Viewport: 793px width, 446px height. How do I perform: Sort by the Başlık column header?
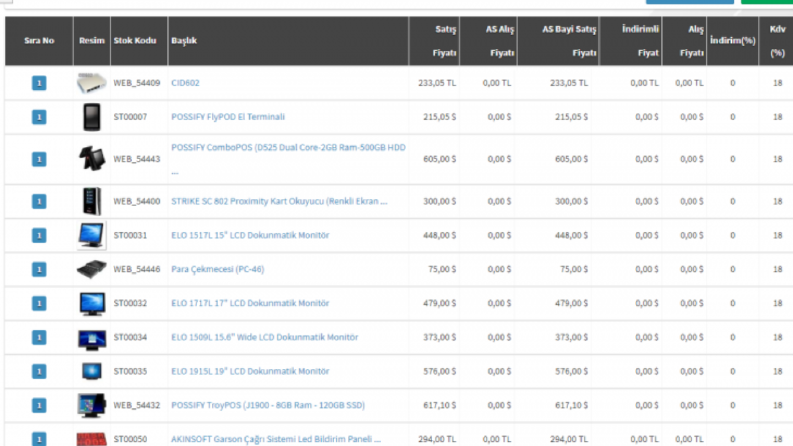(184, 40)
